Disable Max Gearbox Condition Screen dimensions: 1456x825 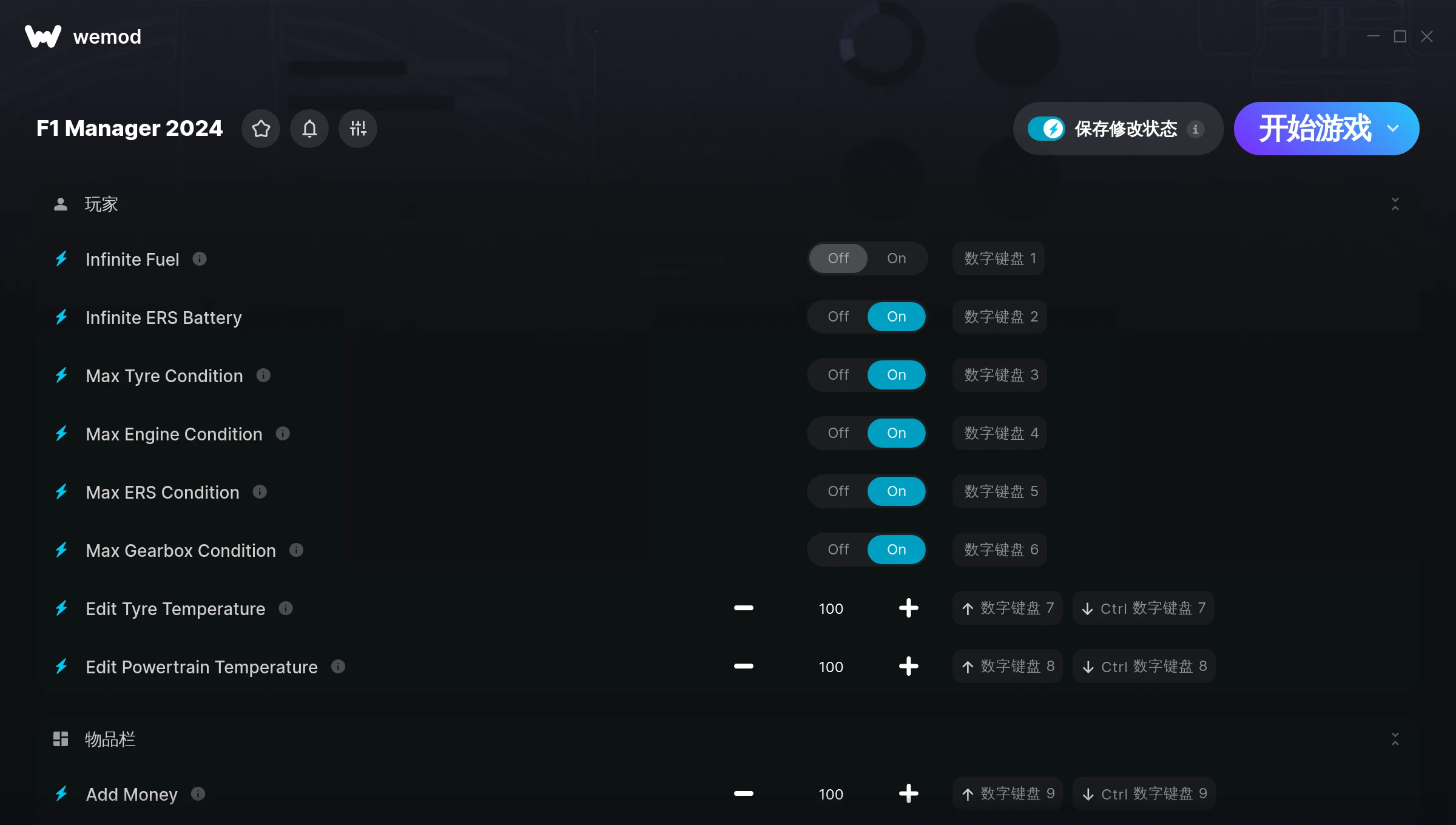(838, 550)
